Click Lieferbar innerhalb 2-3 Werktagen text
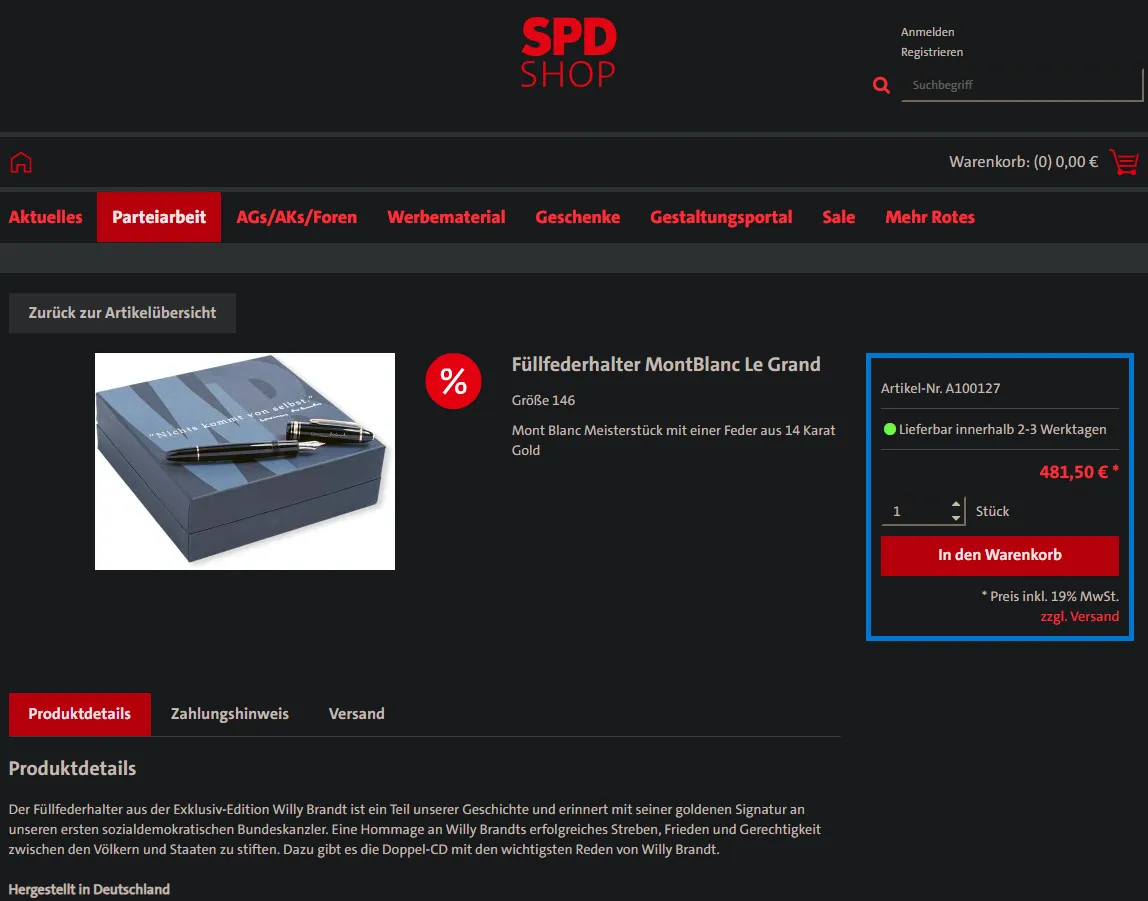Viewport: 1148px width, 901px height. click(x=1002, y=430)
